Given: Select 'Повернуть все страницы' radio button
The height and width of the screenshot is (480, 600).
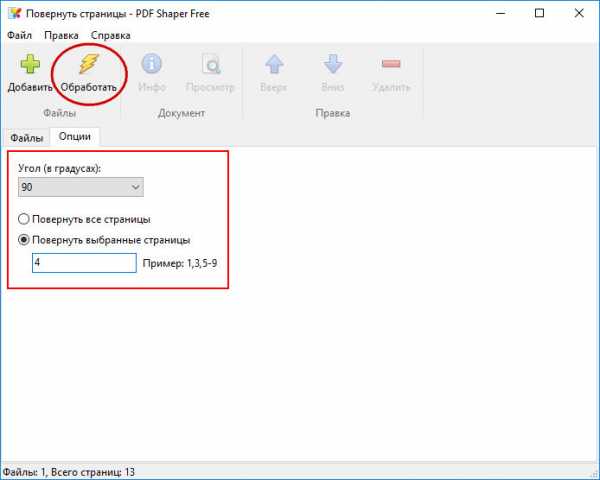Looking at the screenshot, I should [x=24, y=219].
